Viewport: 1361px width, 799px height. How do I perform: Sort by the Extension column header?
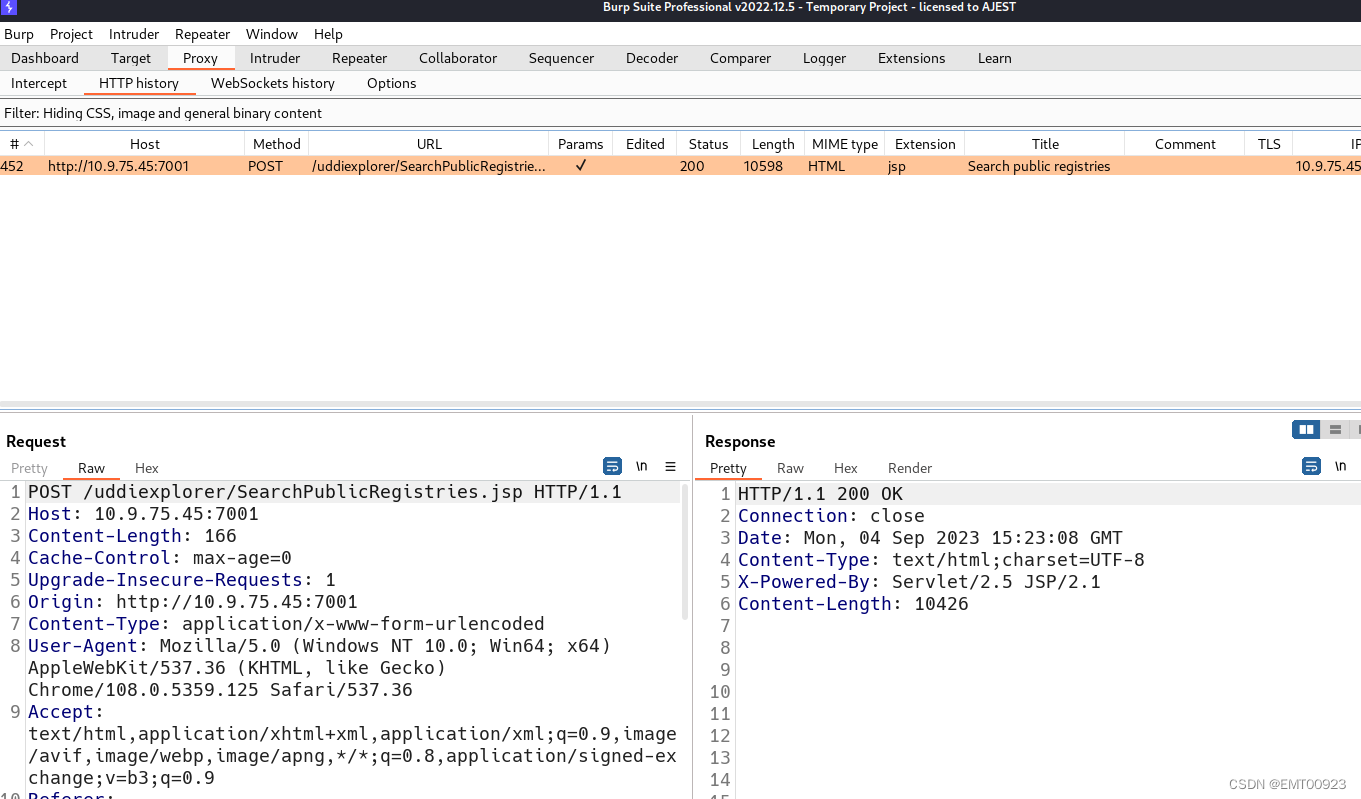[x=925, y=144]
